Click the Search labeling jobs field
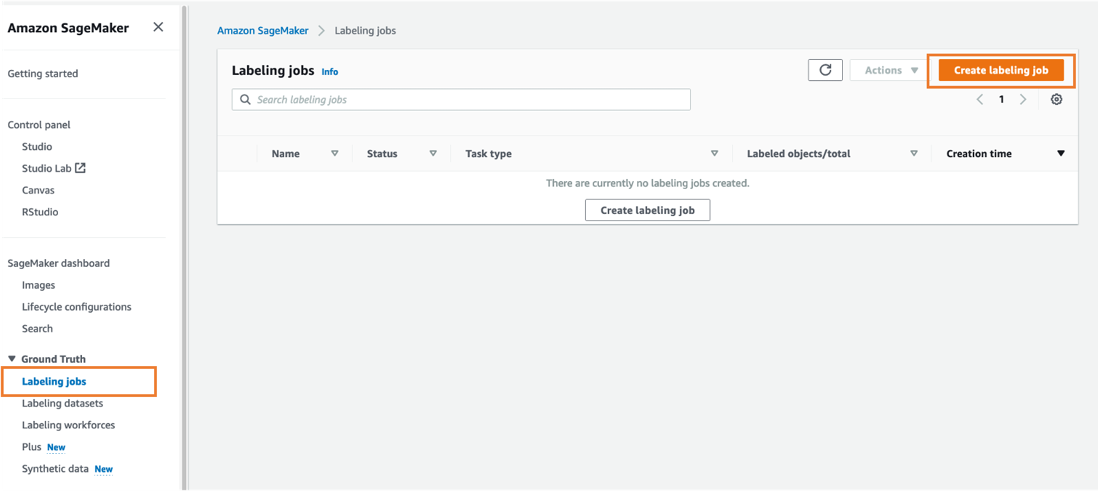 (x=470, y=100)
